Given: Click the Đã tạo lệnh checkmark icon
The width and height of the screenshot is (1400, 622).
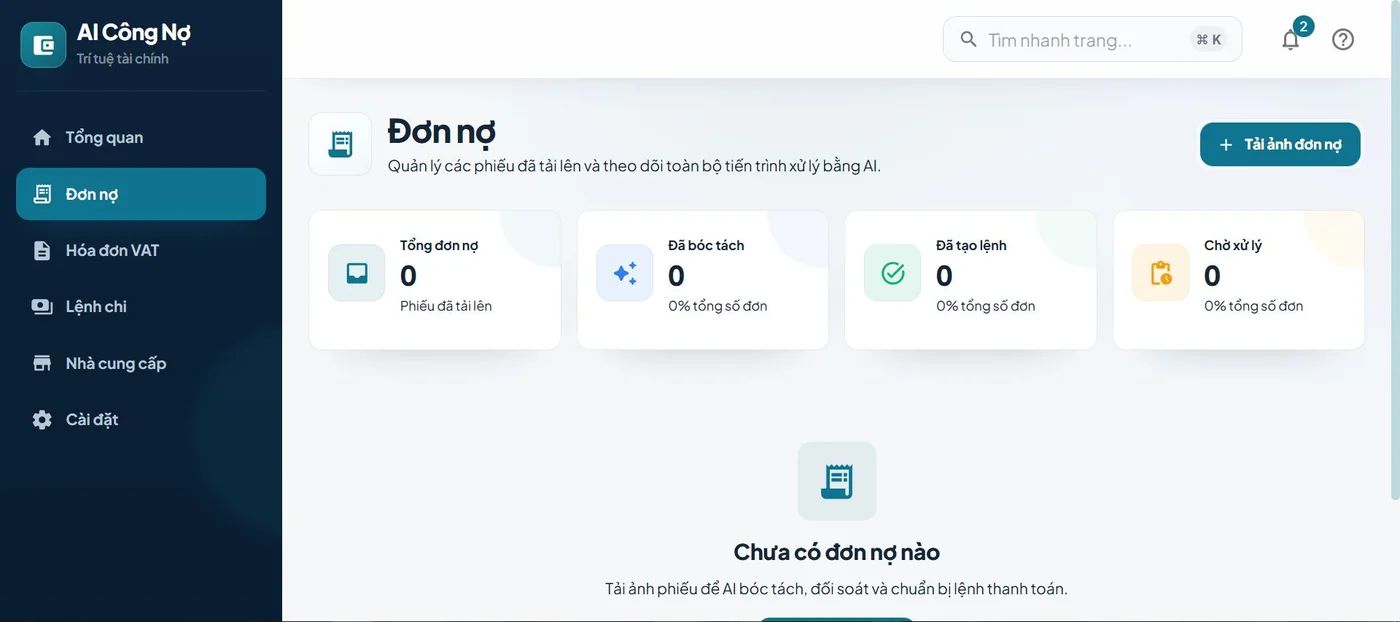Looking at the screenshot, I should coord(893,273).
